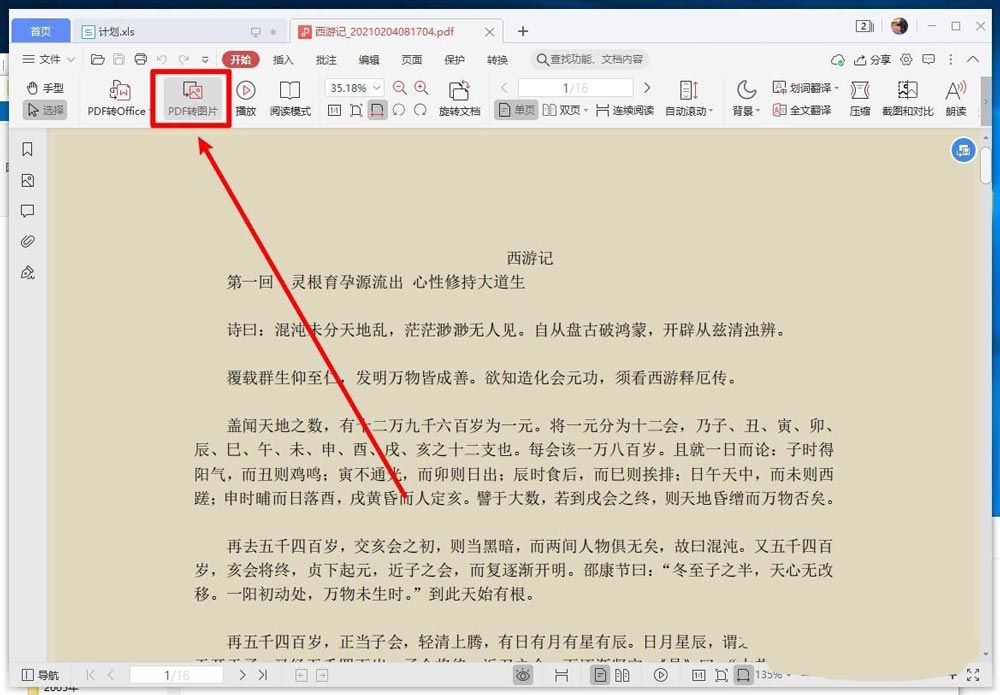Toggle single page icon in status bar
The width and height of the screenshot is (1000, 695).
(x=599, y=675)
